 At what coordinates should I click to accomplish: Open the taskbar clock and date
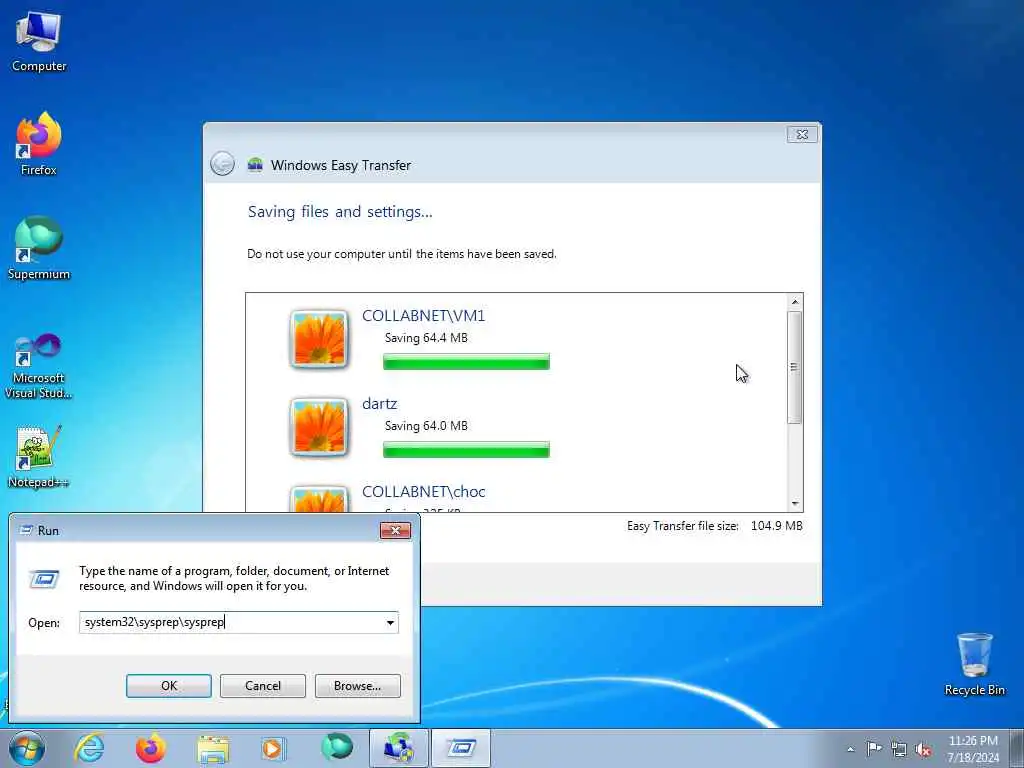pyautogui.click(x=973, y=749)
